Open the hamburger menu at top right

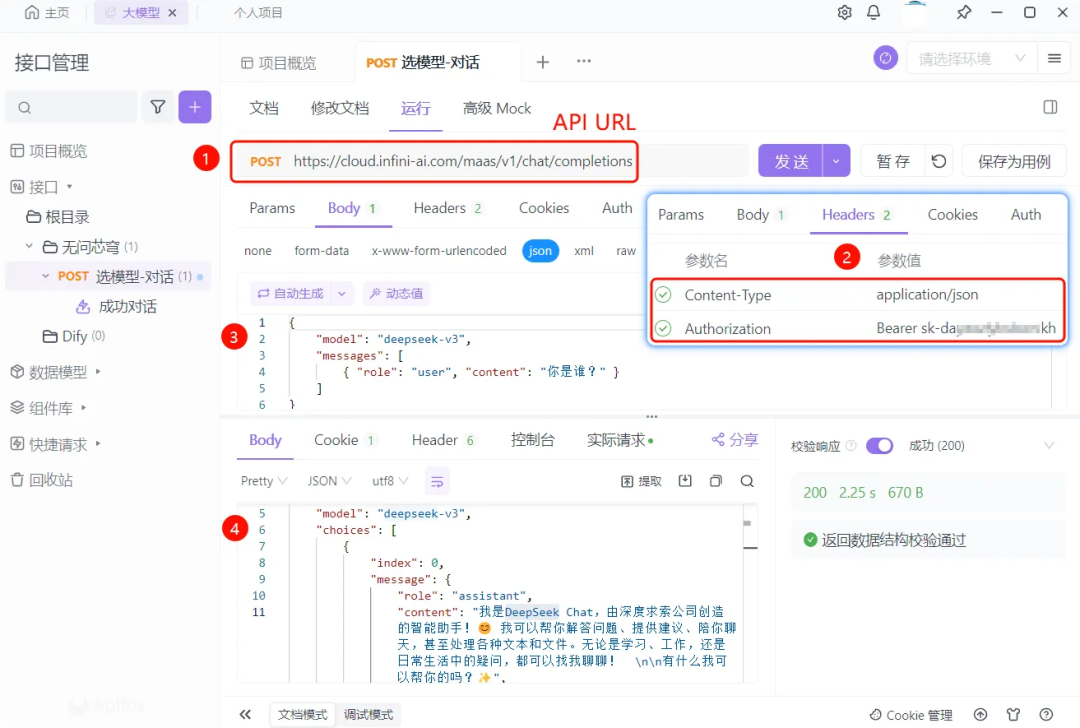click(x=1054, y=59)
